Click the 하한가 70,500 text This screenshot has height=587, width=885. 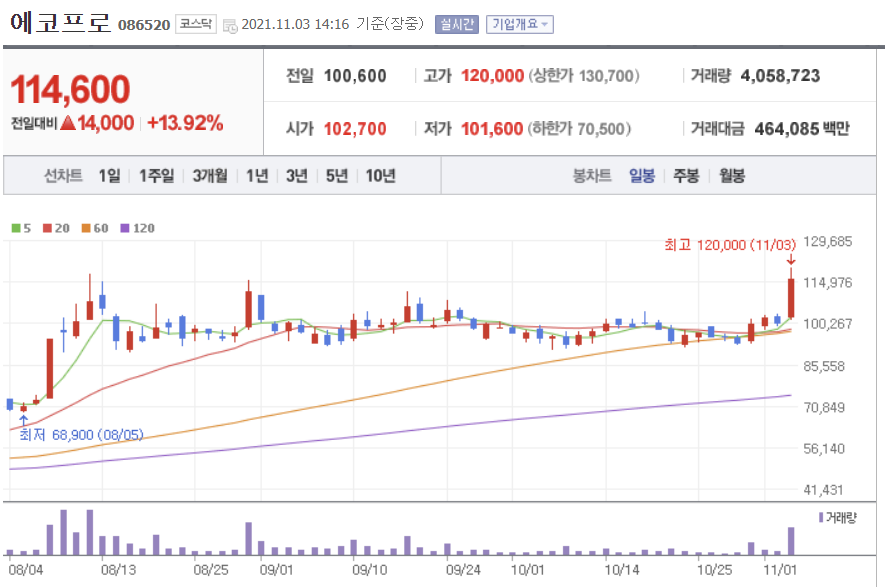click(579, 129)
